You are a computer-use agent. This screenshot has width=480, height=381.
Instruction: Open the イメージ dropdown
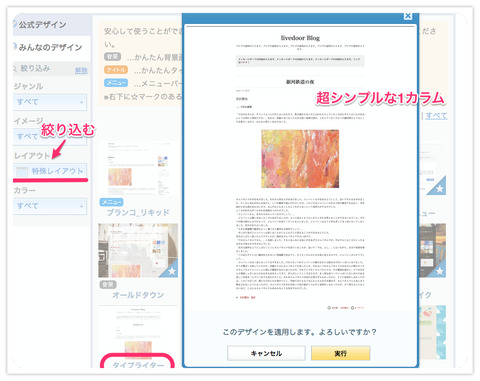[x=50, y=137]
